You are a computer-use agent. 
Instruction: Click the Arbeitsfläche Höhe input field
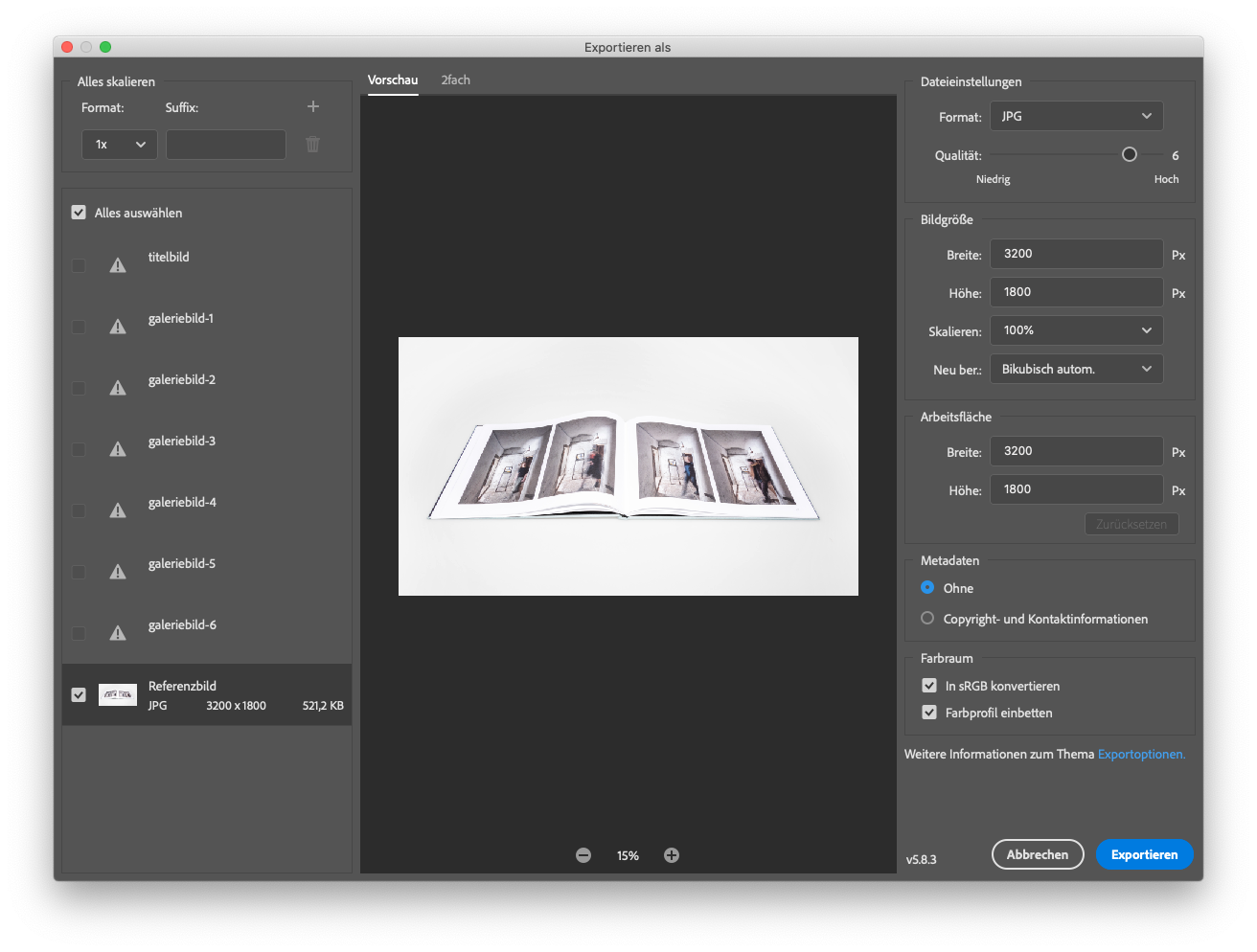[x=1077, y=489]
